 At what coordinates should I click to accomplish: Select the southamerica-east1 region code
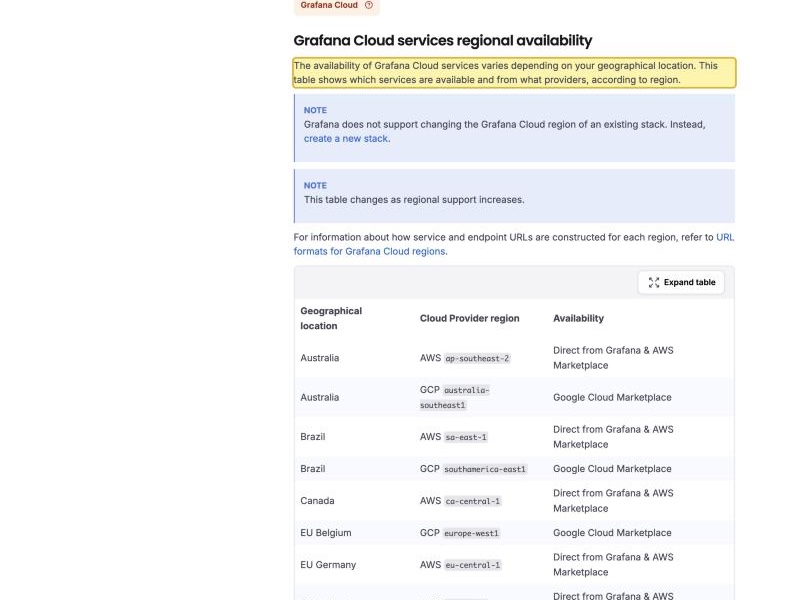click(x=485, y=469)
